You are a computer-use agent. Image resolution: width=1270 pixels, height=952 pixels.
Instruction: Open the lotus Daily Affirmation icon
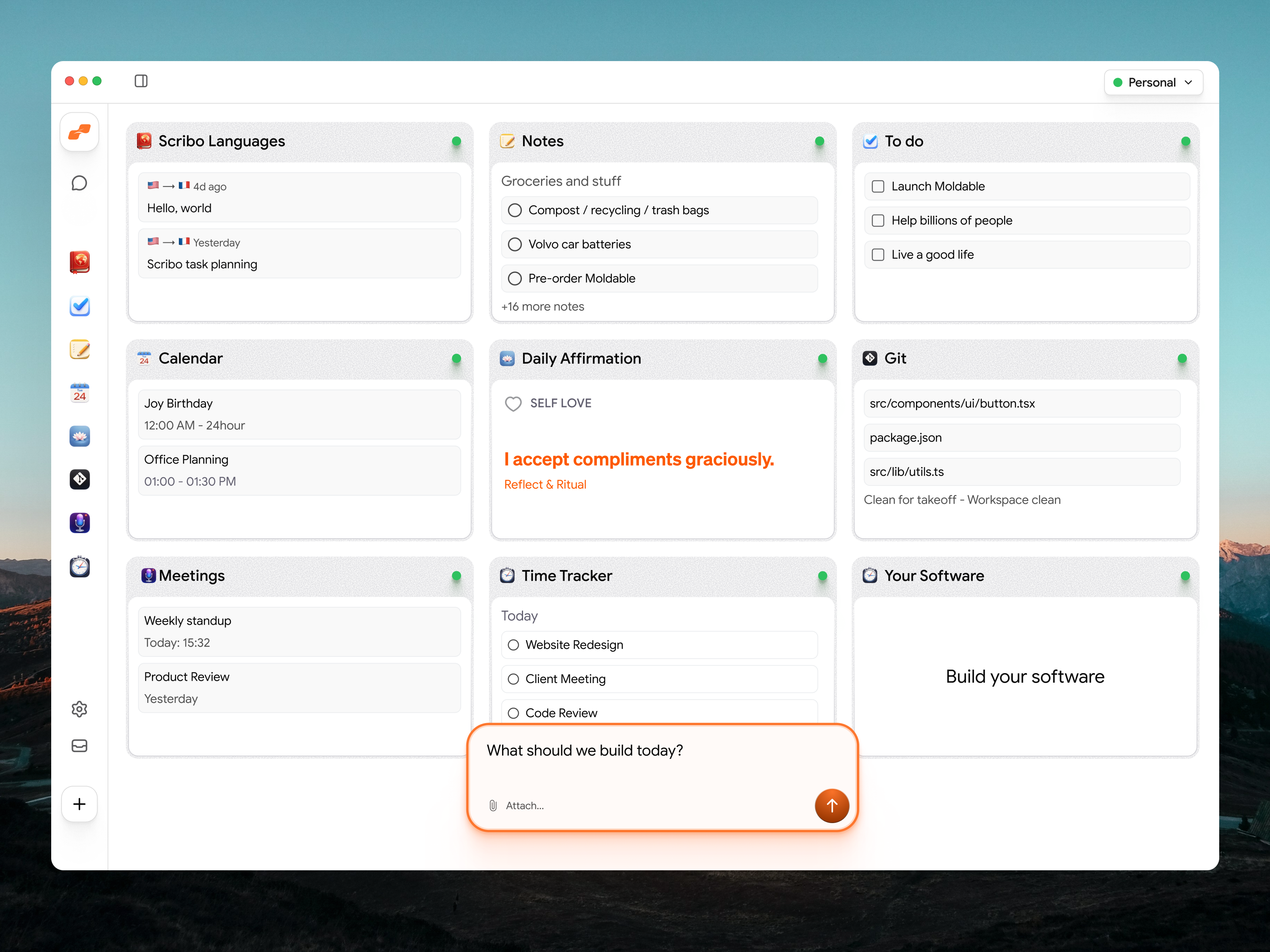pyautogui.click(x=79, y=436)
